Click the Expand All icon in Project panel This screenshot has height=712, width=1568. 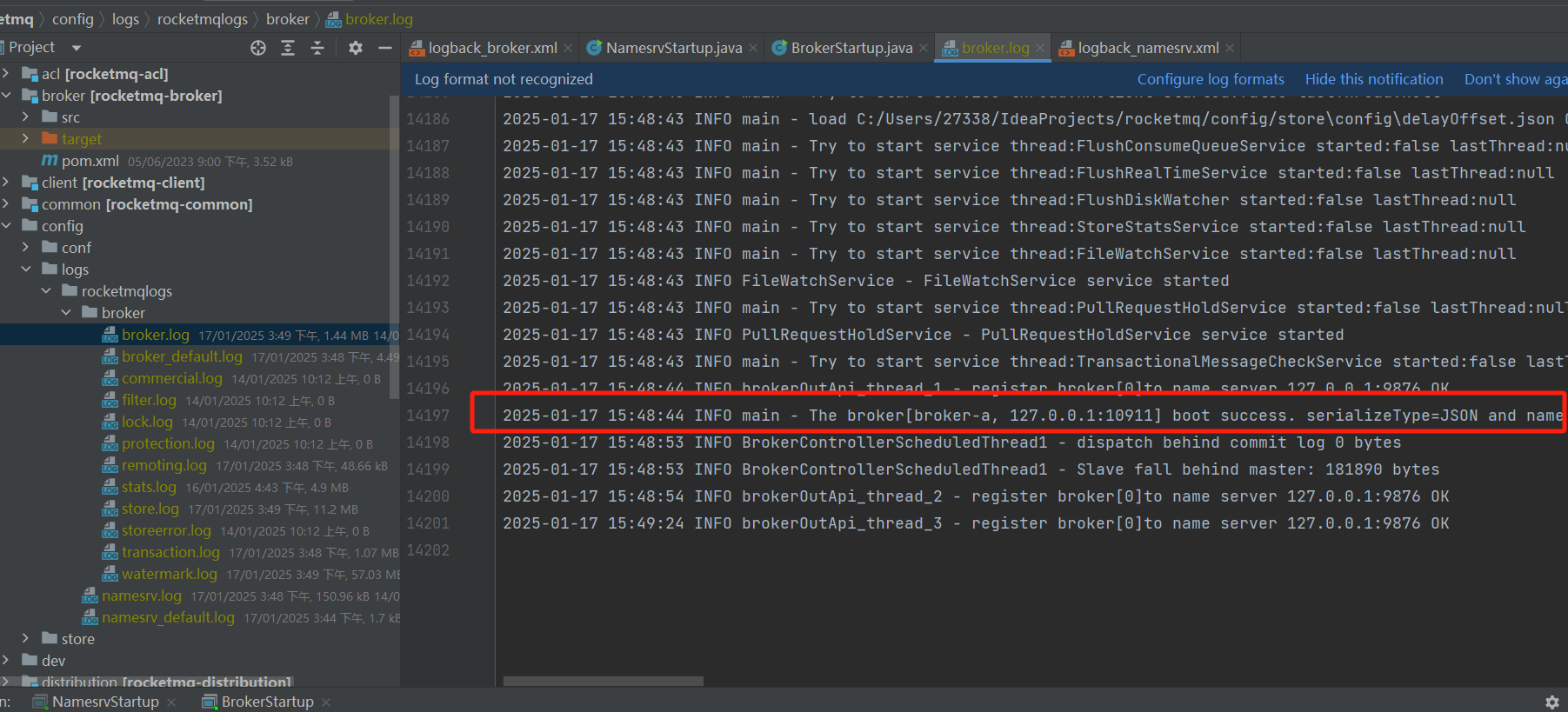pyautogui.click(x=288, y=48)
